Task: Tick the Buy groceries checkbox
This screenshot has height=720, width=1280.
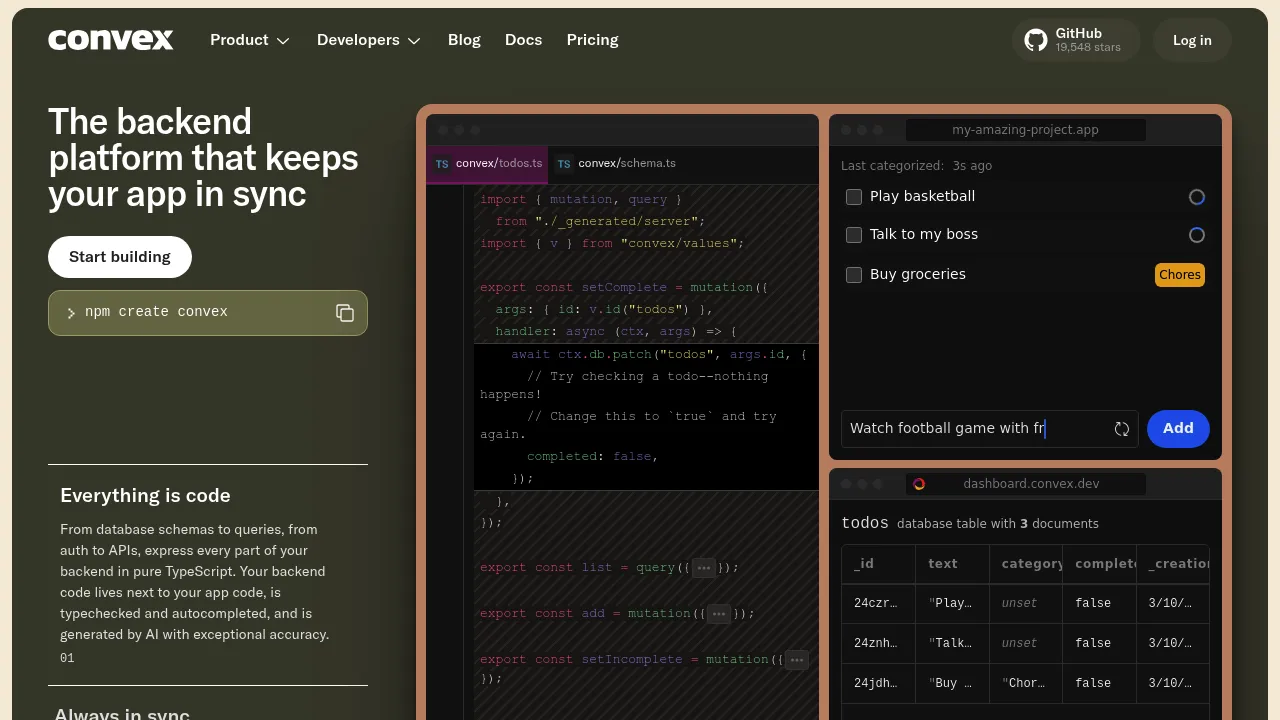Action: (x=854, y=275)
